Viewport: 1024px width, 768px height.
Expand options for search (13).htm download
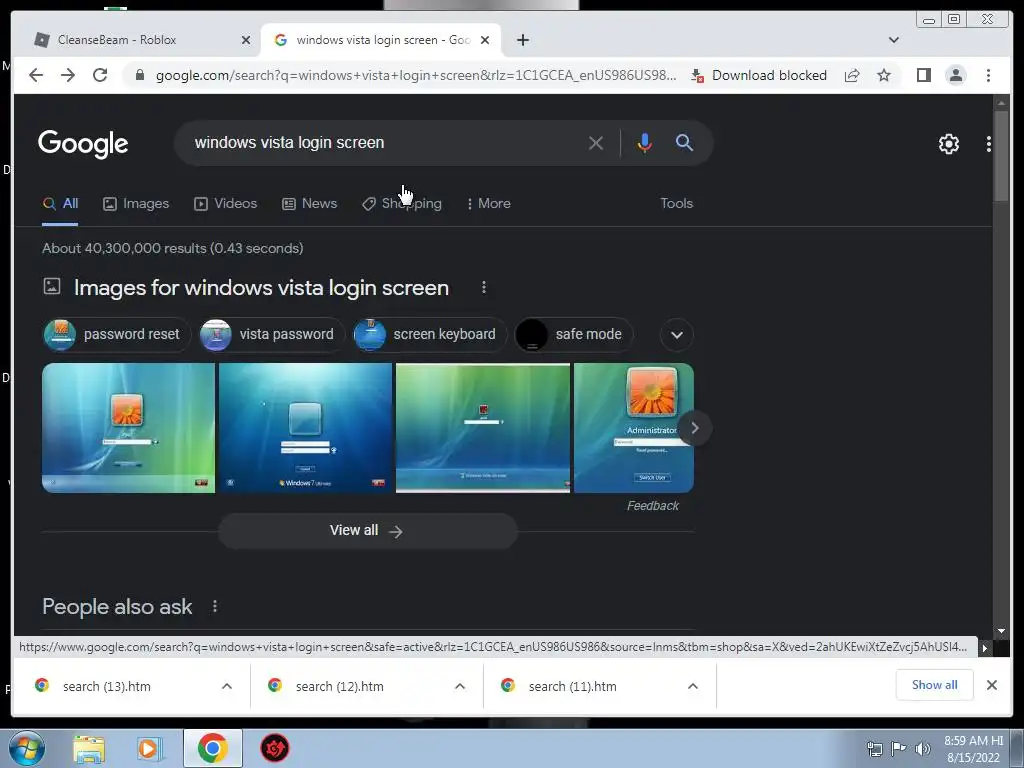click(227, 686)
